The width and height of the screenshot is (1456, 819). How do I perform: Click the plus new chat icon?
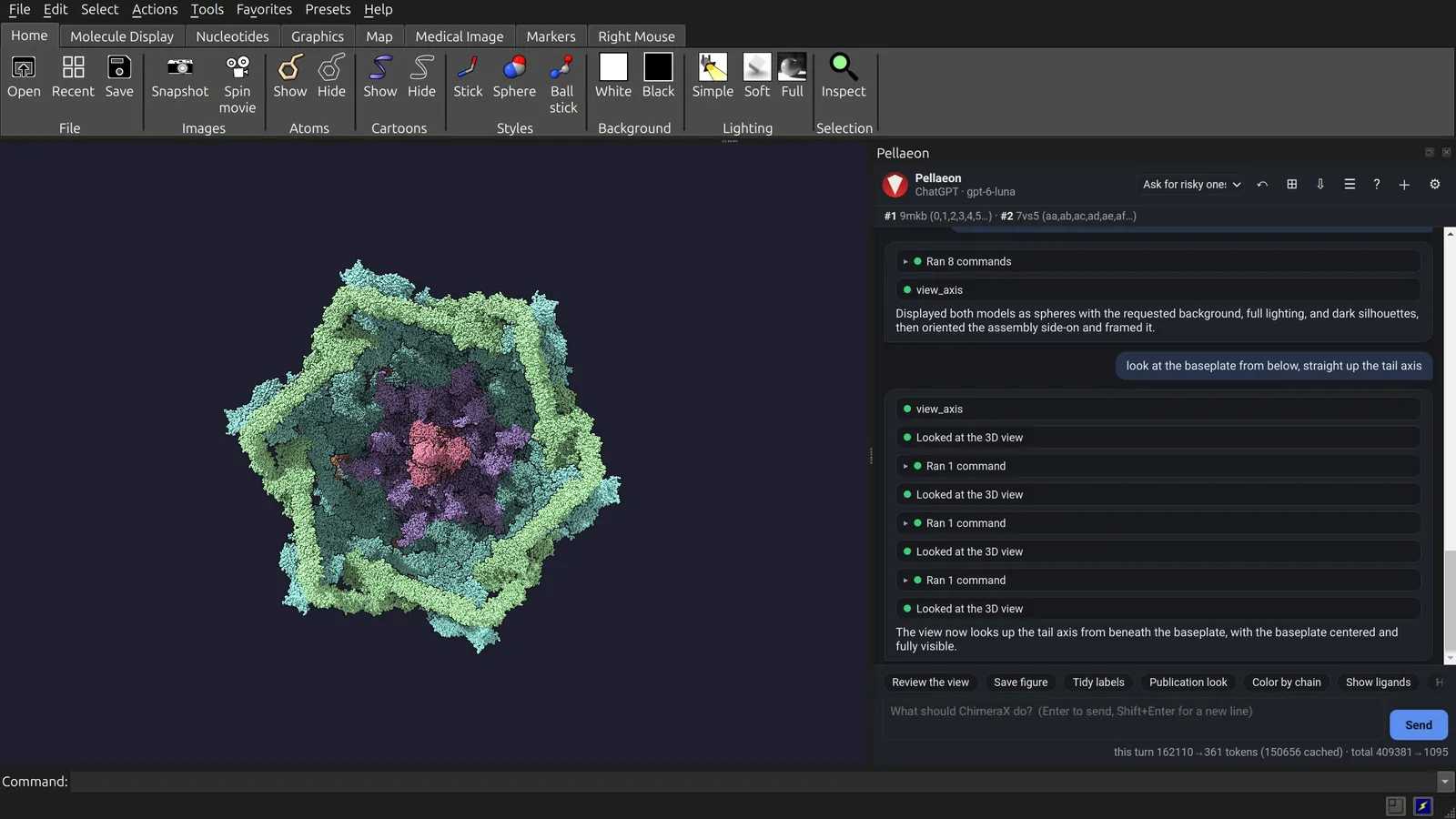(1404, 185)
